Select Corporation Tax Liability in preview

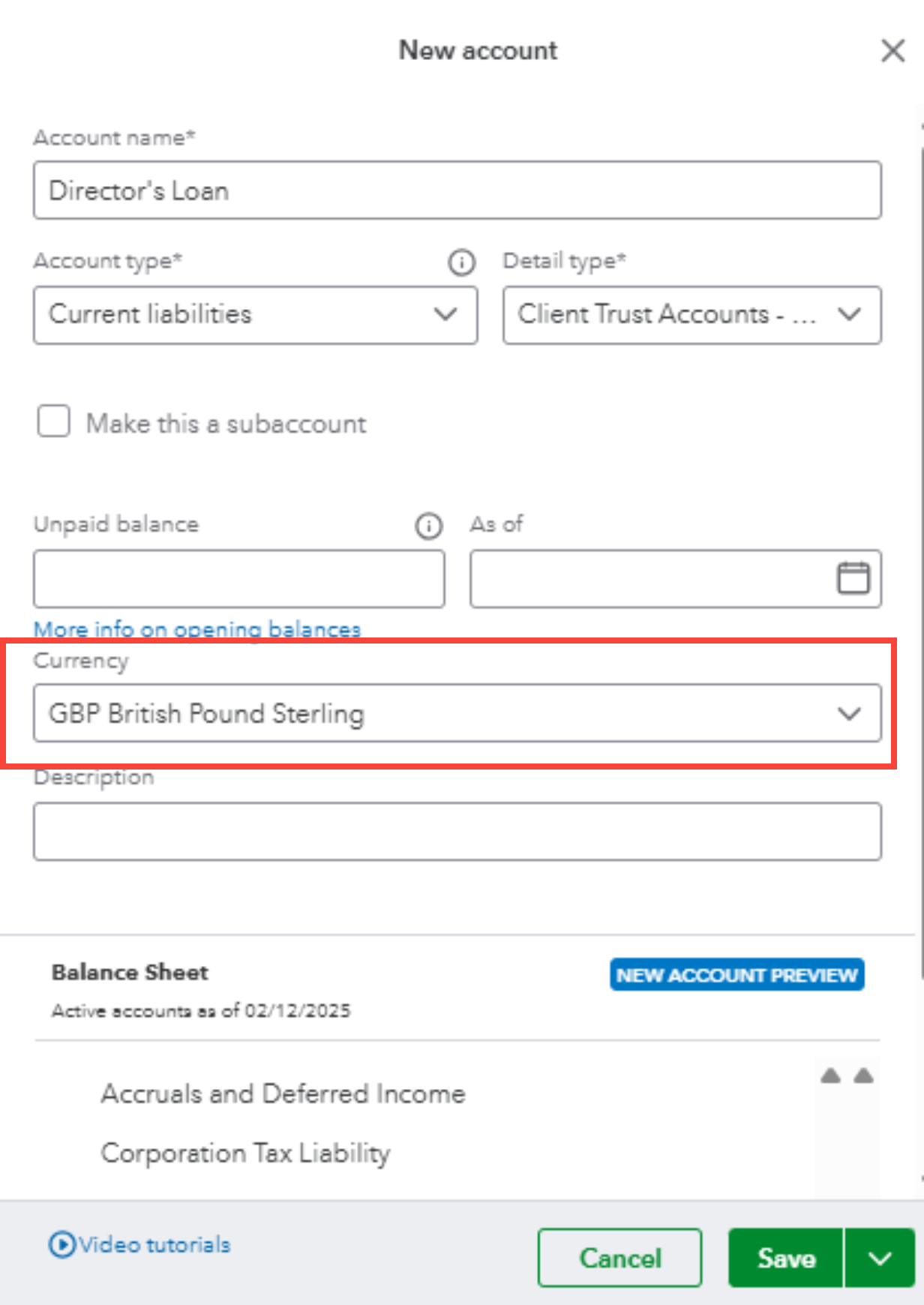click(x=245, y=1153)
